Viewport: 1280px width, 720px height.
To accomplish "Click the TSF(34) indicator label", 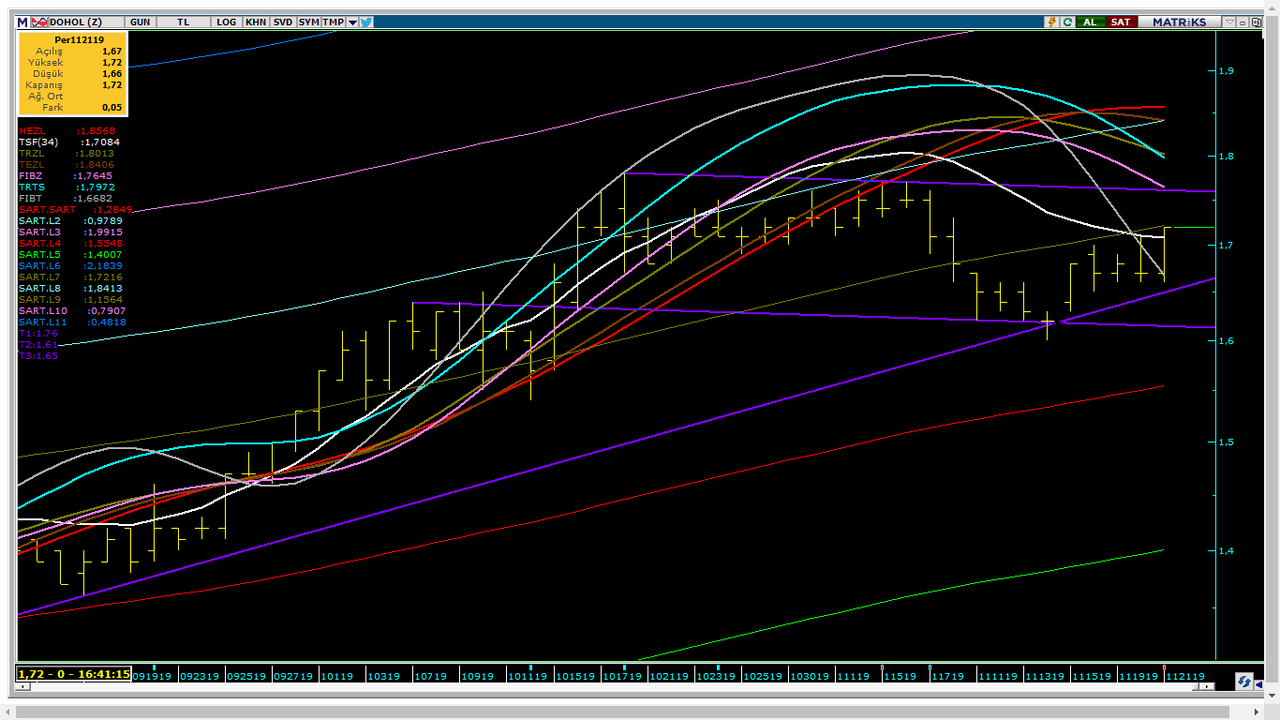I will pos(38,142).
